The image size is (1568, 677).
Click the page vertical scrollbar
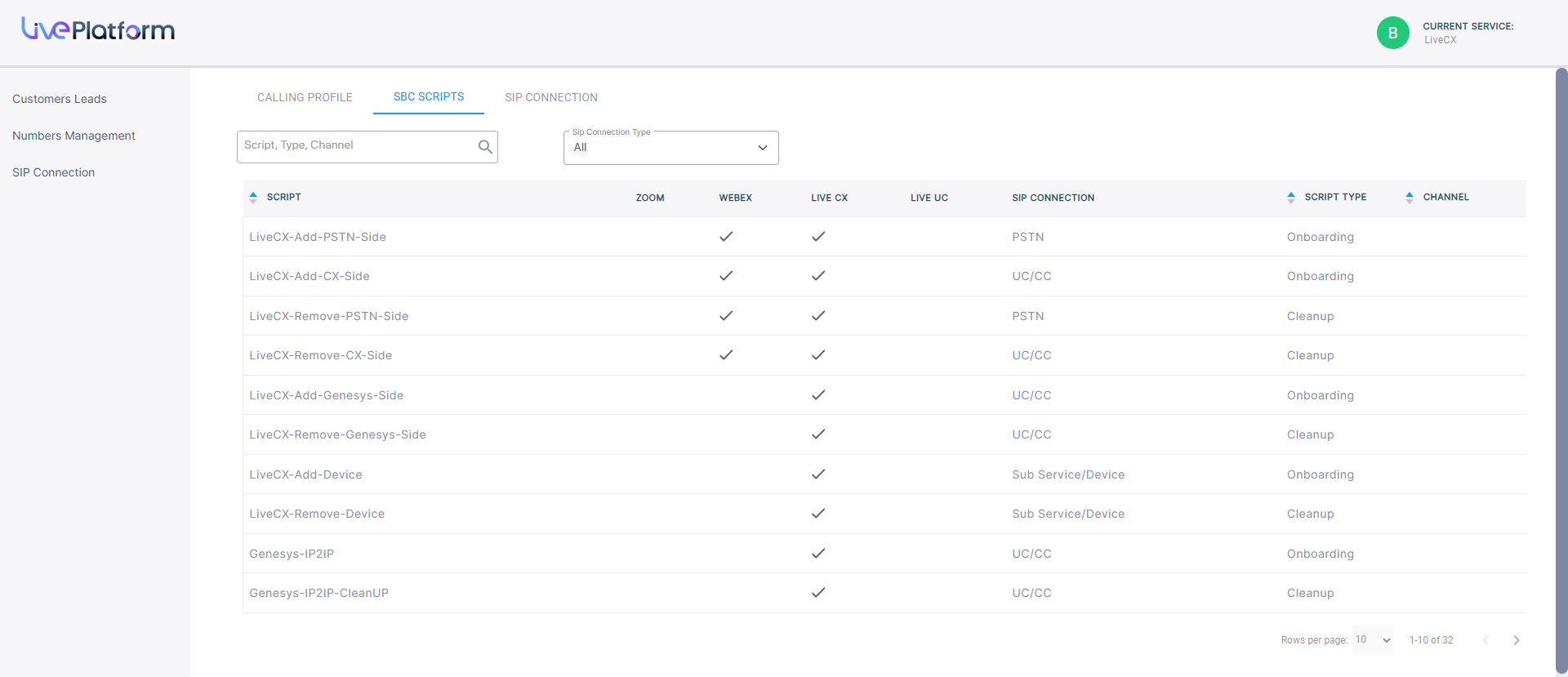pos(1561,372)
